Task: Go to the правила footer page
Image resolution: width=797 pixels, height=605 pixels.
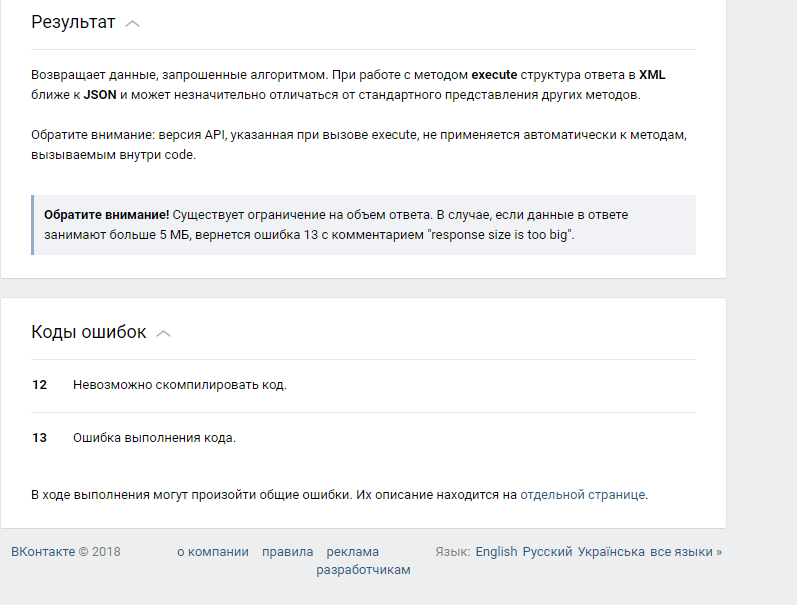Action: (x=287, y=552)
